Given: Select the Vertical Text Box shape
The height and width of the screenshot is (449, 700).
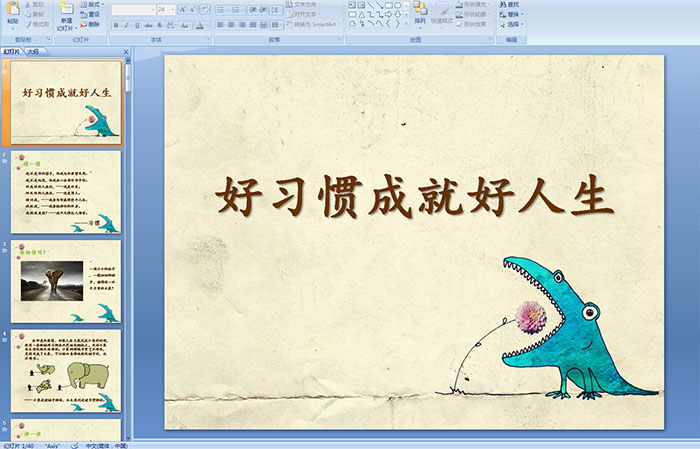Looking at the screenshot, I should (x=361, y=5).
